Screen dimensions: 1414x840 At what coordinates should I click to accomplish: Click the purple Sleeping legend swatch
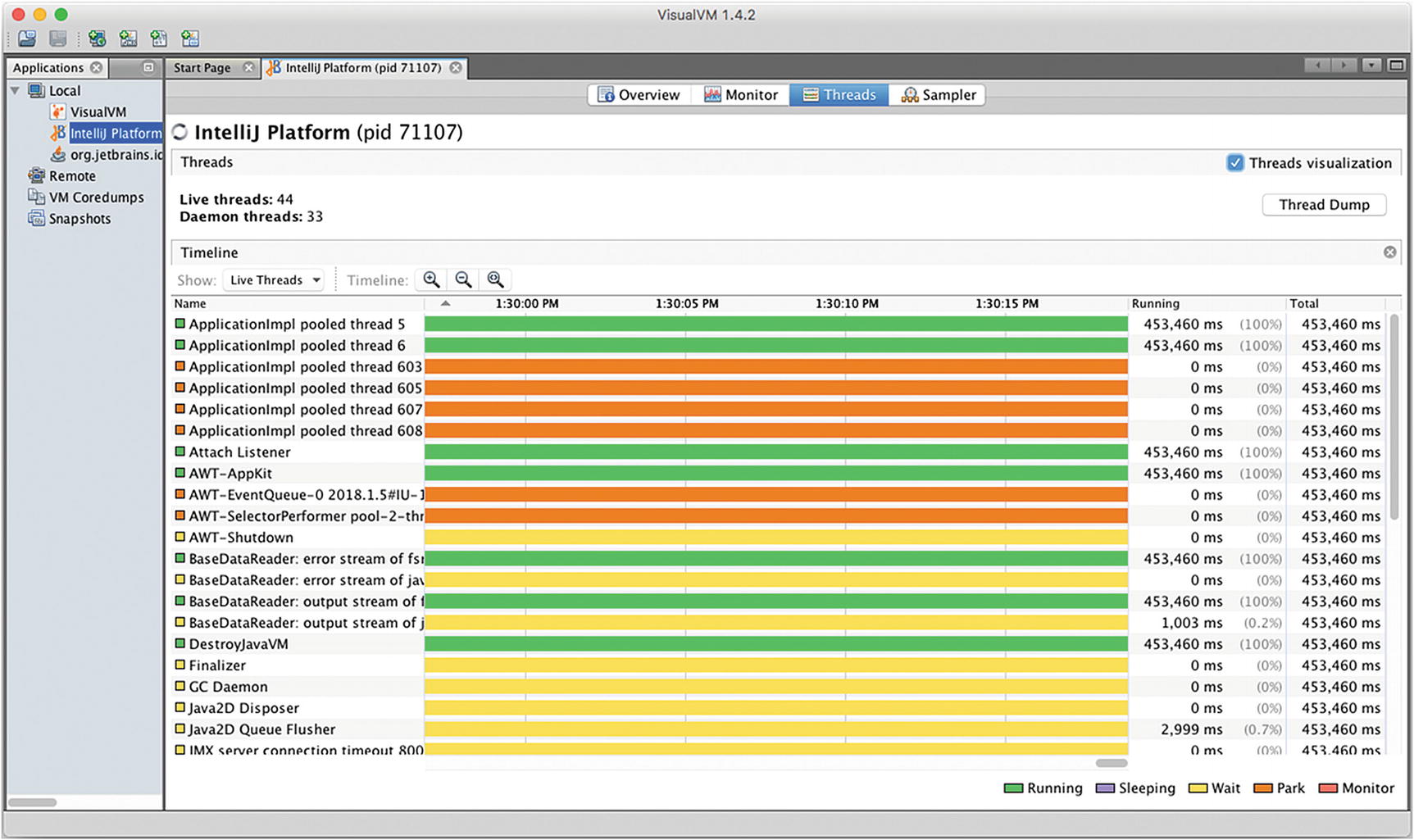(1105, 788)
